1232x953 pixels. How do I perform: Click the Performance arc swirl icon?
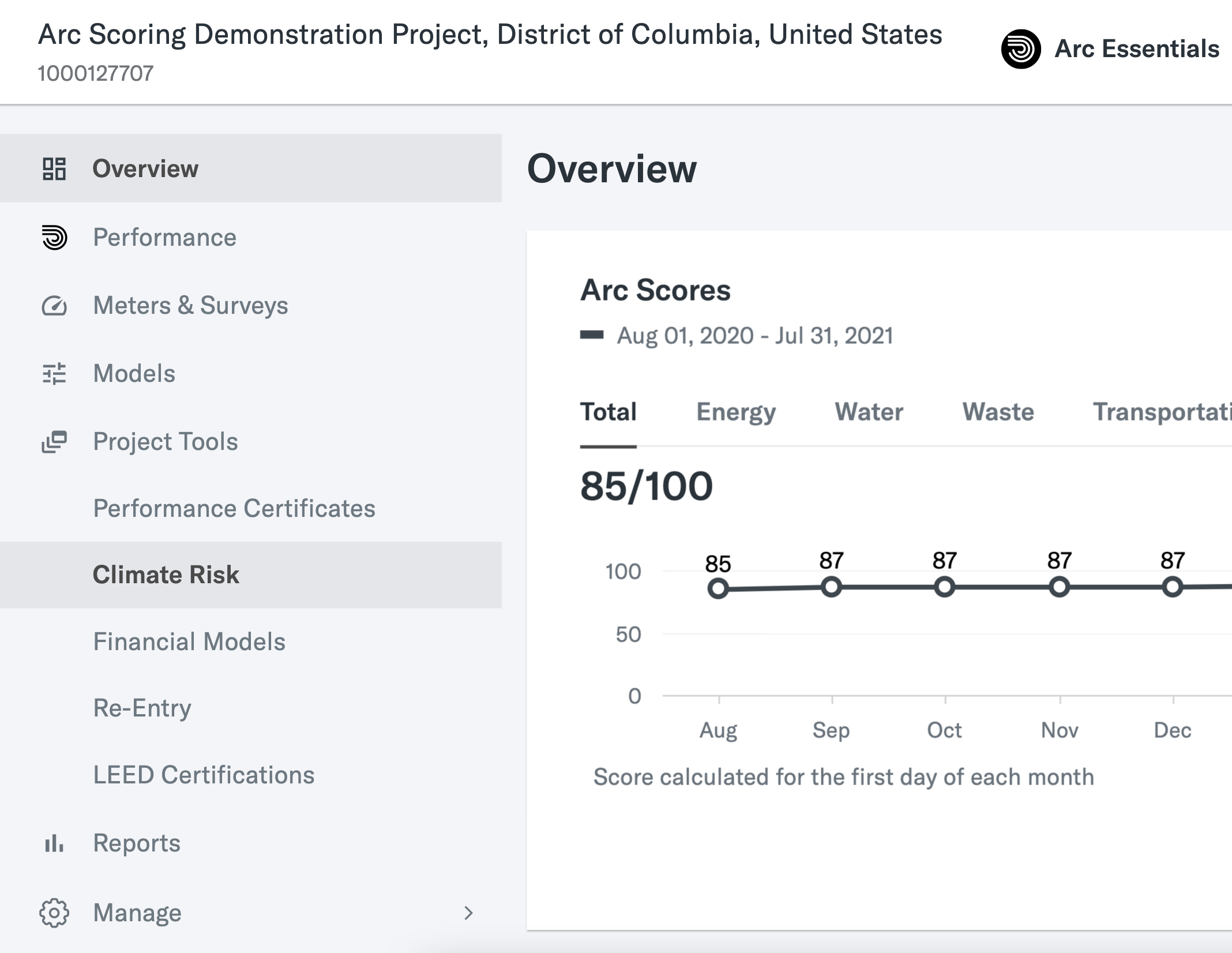click(x=54, y=237)
